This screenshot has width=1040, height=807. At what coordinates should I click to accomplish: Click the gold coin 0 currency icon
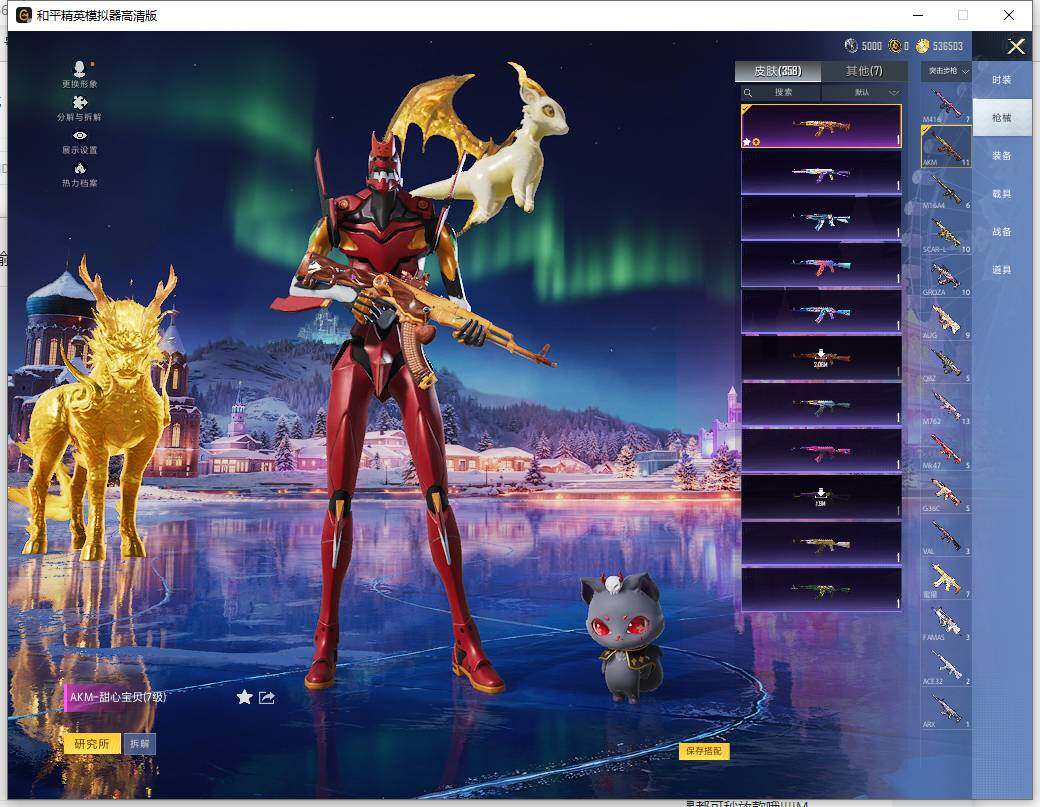coord(895,45)
